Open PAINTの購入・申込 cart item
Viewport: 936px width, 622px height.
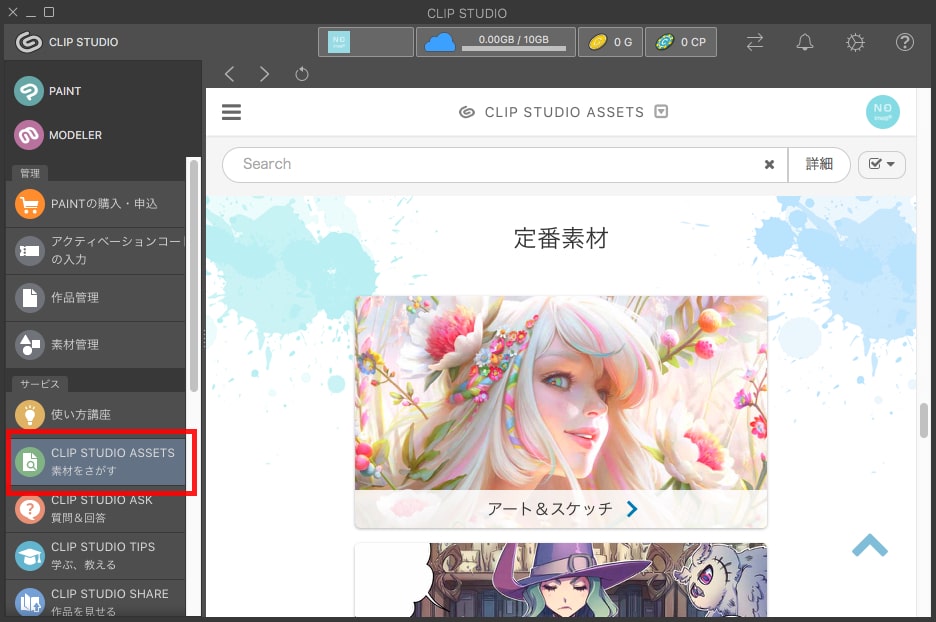(x=96, y=204)
